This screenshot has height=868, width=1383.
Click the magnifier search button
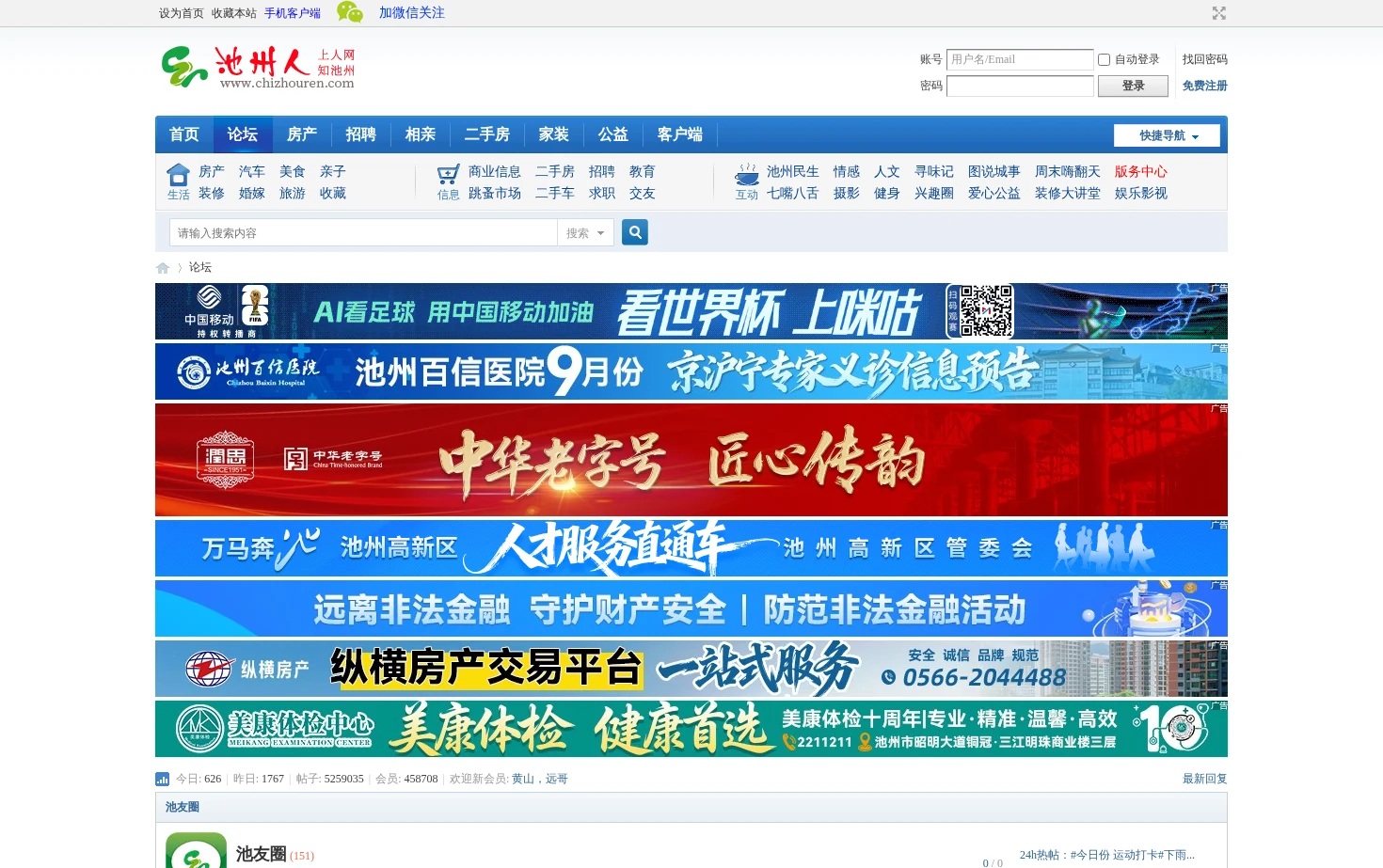635,232
